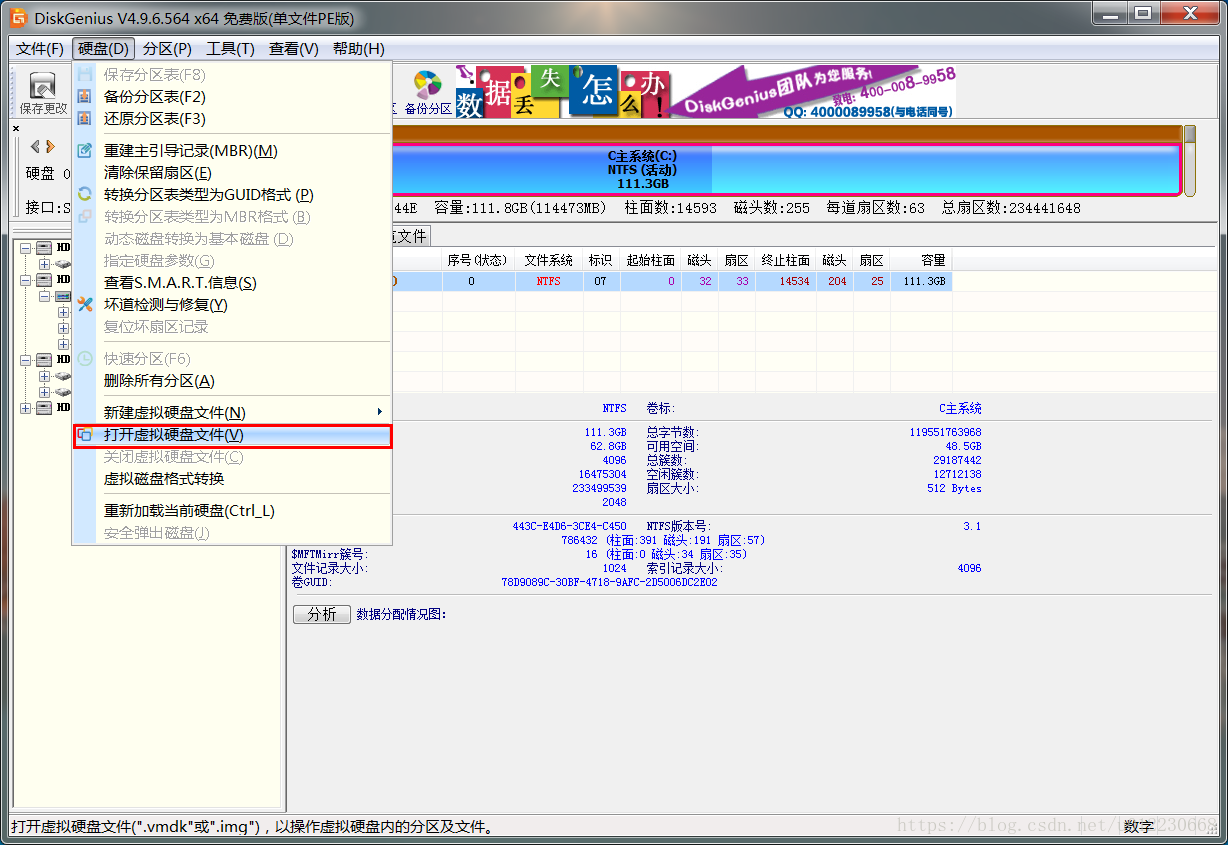Open the 分区(P) menu

coord(167,49)
